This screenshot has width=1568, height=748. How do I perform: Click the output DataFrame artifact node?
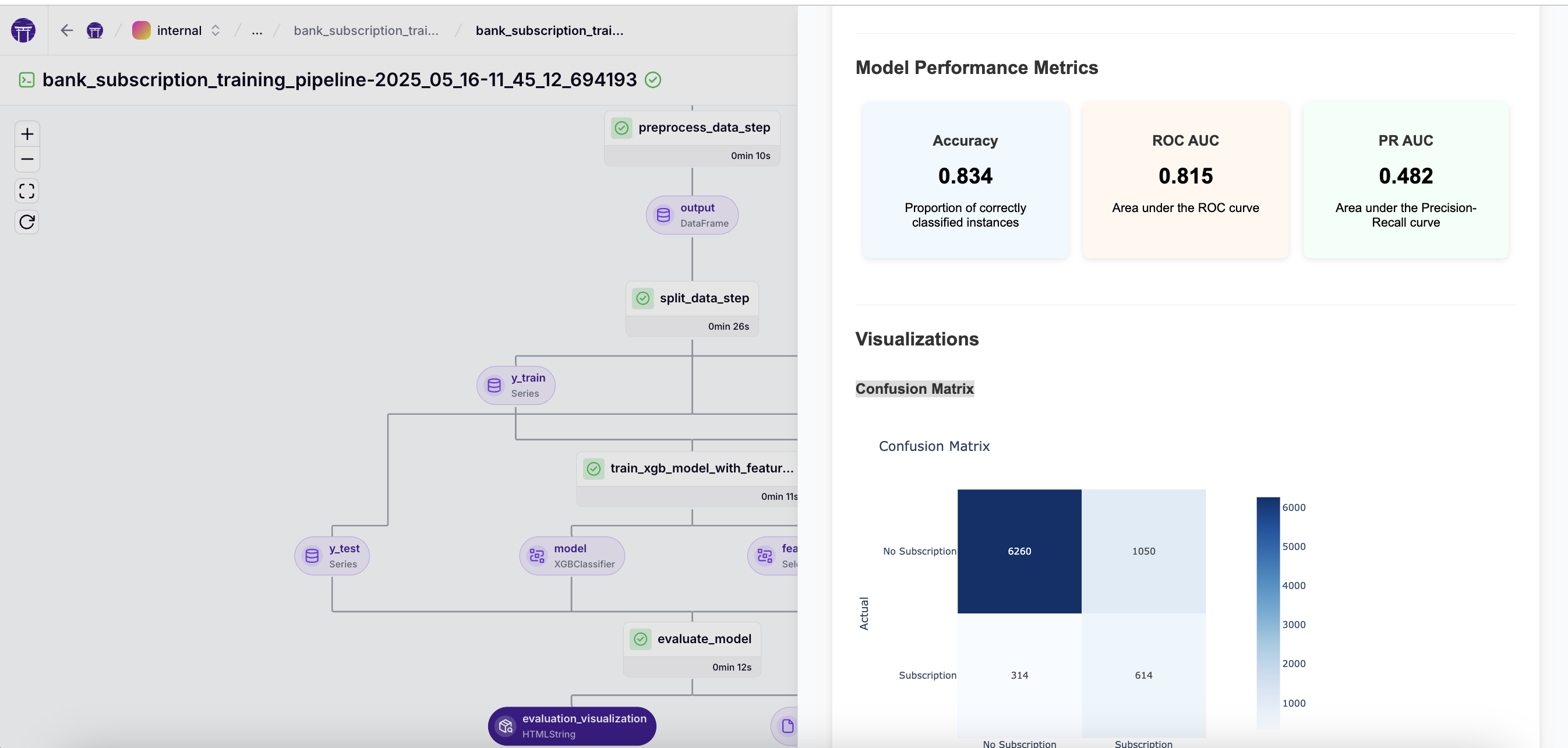(x=692, y=215)
